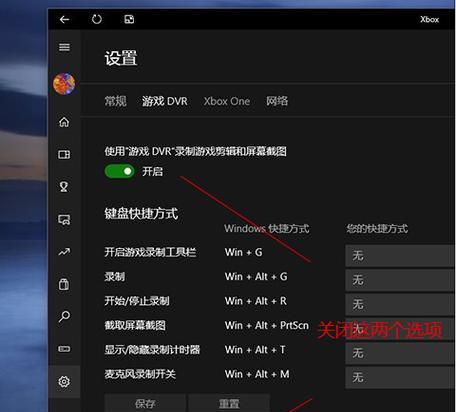Click the refresh icon in title bar

97,19
